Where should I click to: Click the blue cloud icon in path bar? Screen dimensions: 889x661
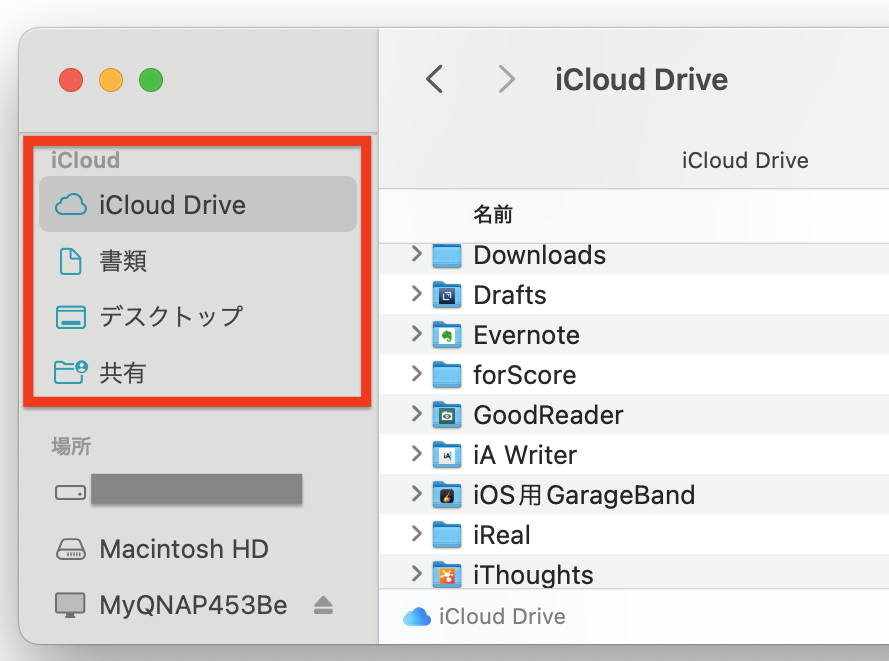click(x=417, y=617)
